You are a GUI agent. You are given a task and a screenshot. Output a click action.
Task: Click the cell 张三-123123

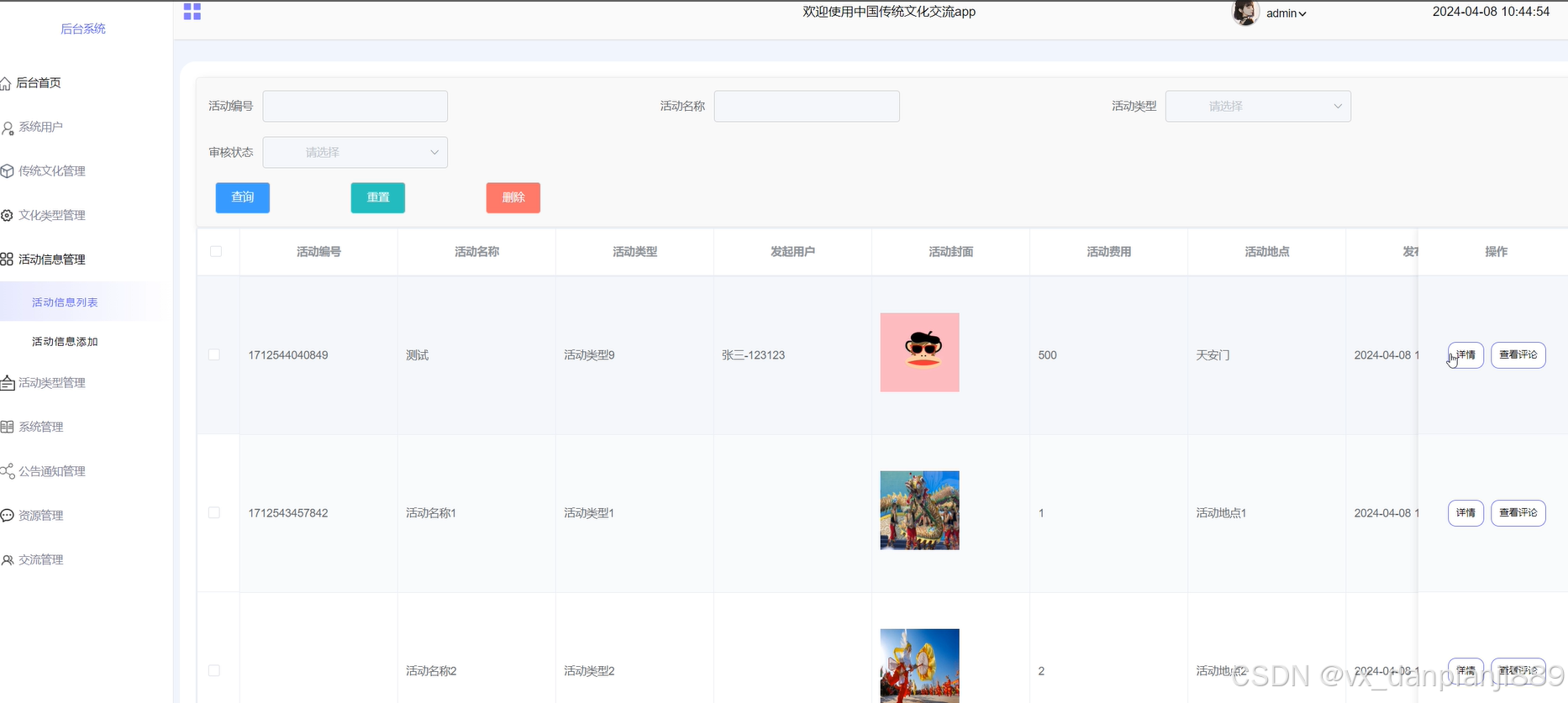pos(753,355)
